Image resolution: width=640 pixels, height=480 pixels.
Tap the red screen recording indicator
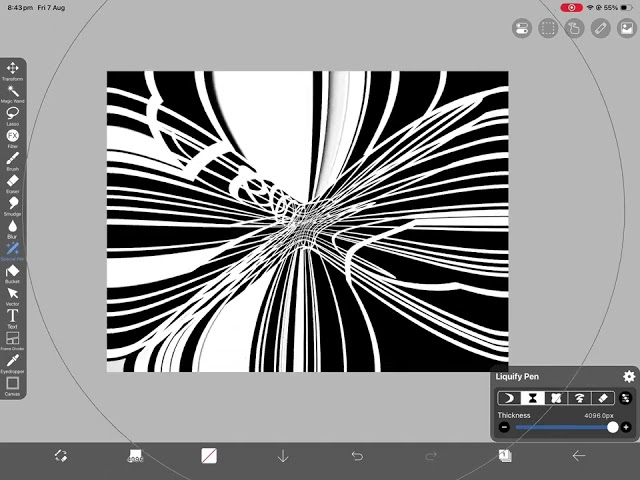point(571,8)
